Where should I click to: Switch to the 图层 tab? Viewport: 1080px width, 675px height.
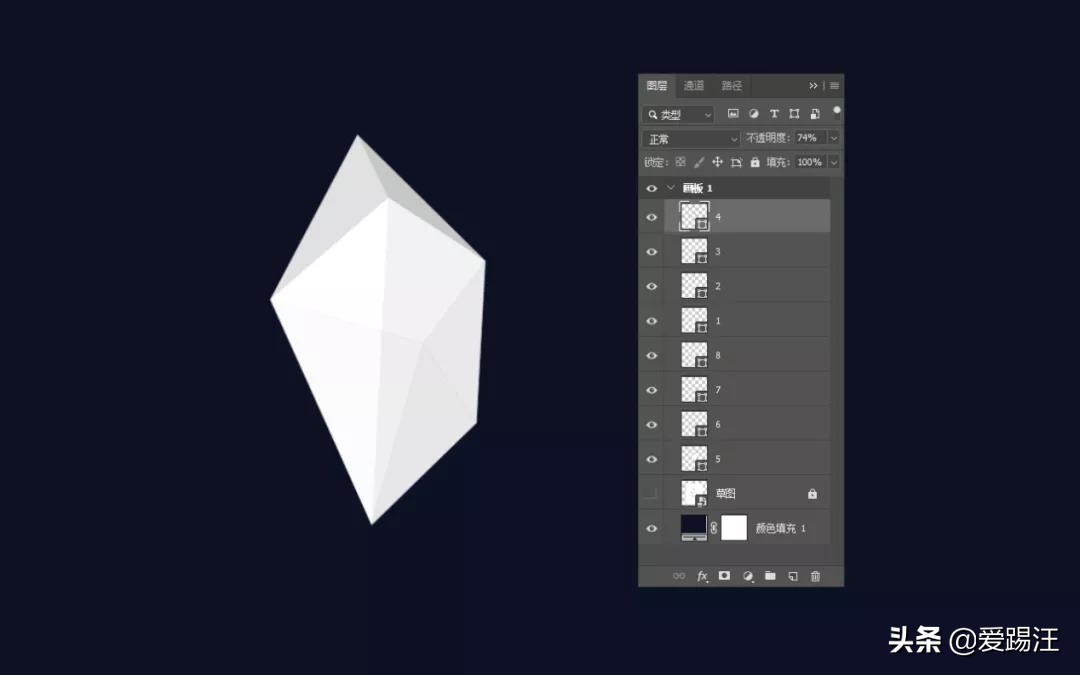pos(656,85)
